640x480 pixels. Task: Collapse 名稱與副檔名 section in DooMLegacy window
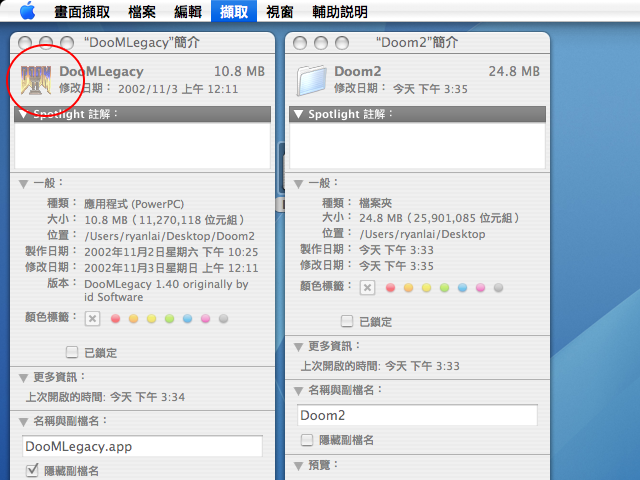pyautogui.click(x=23, y=422)
